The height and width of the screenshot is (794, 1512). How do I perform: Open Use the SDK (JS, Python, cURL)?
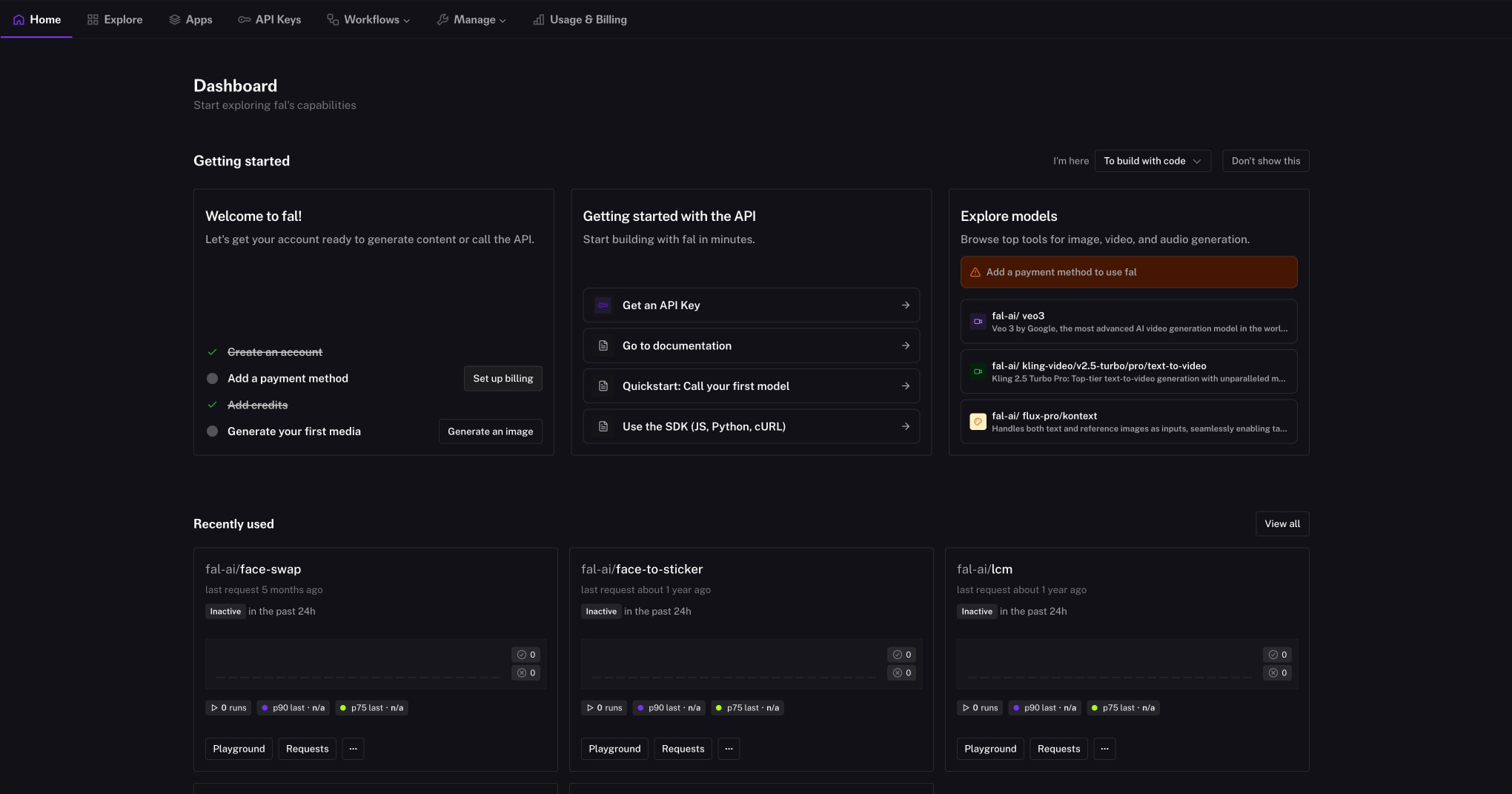(x=751, y=426)
